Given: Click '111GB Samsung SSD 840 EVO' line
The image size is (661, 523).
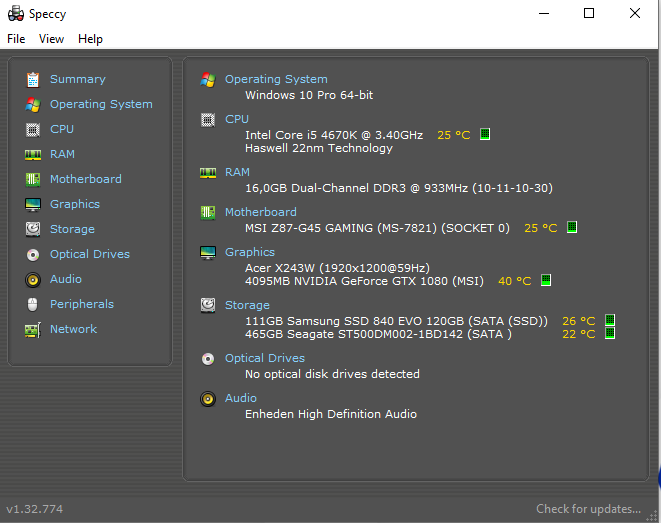Looking at the screenshot, I should coord(396,321).
